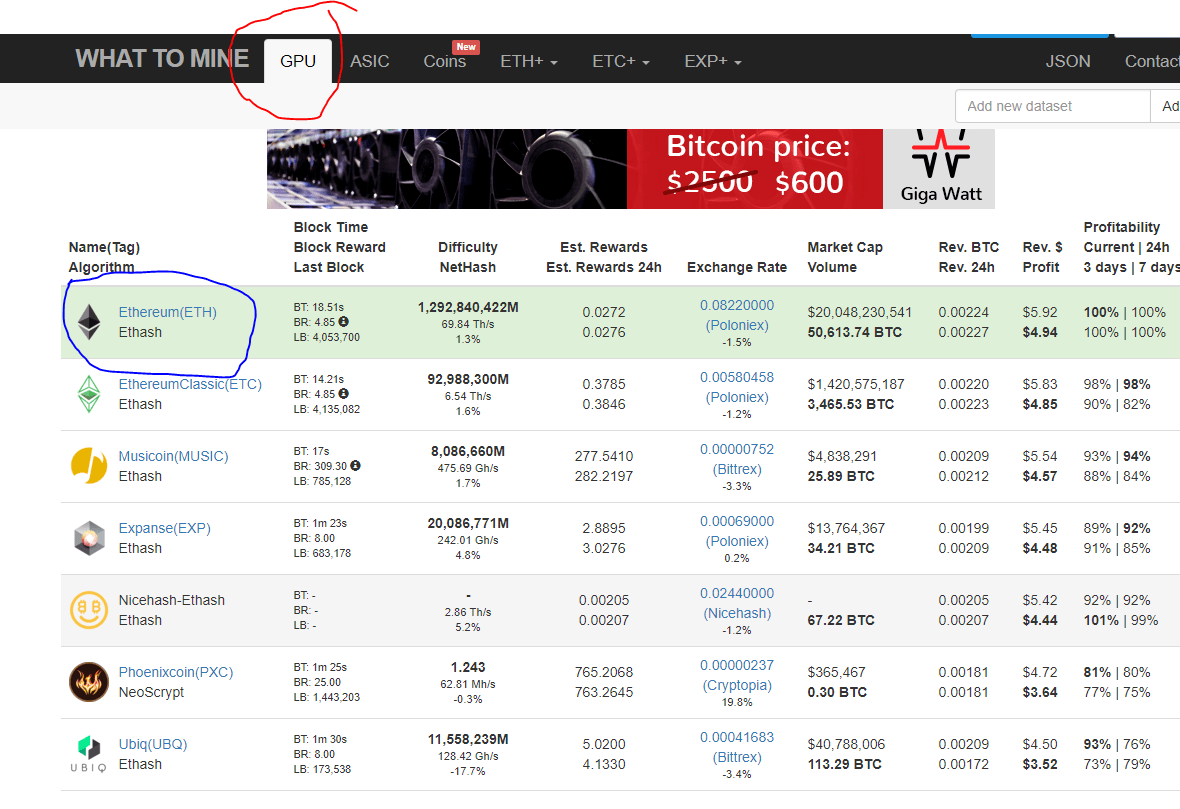Open the Contact menu item
Image resolution: width=1180 pixels, height=809 pixels.
[1151, 61]
